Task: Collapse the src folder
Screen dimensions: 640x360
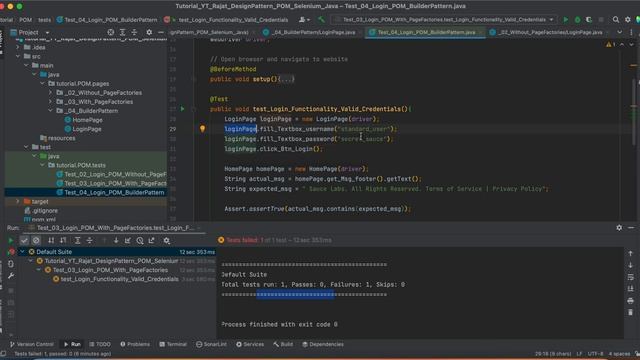Action: pyautogui.click(x=18, y=56)
